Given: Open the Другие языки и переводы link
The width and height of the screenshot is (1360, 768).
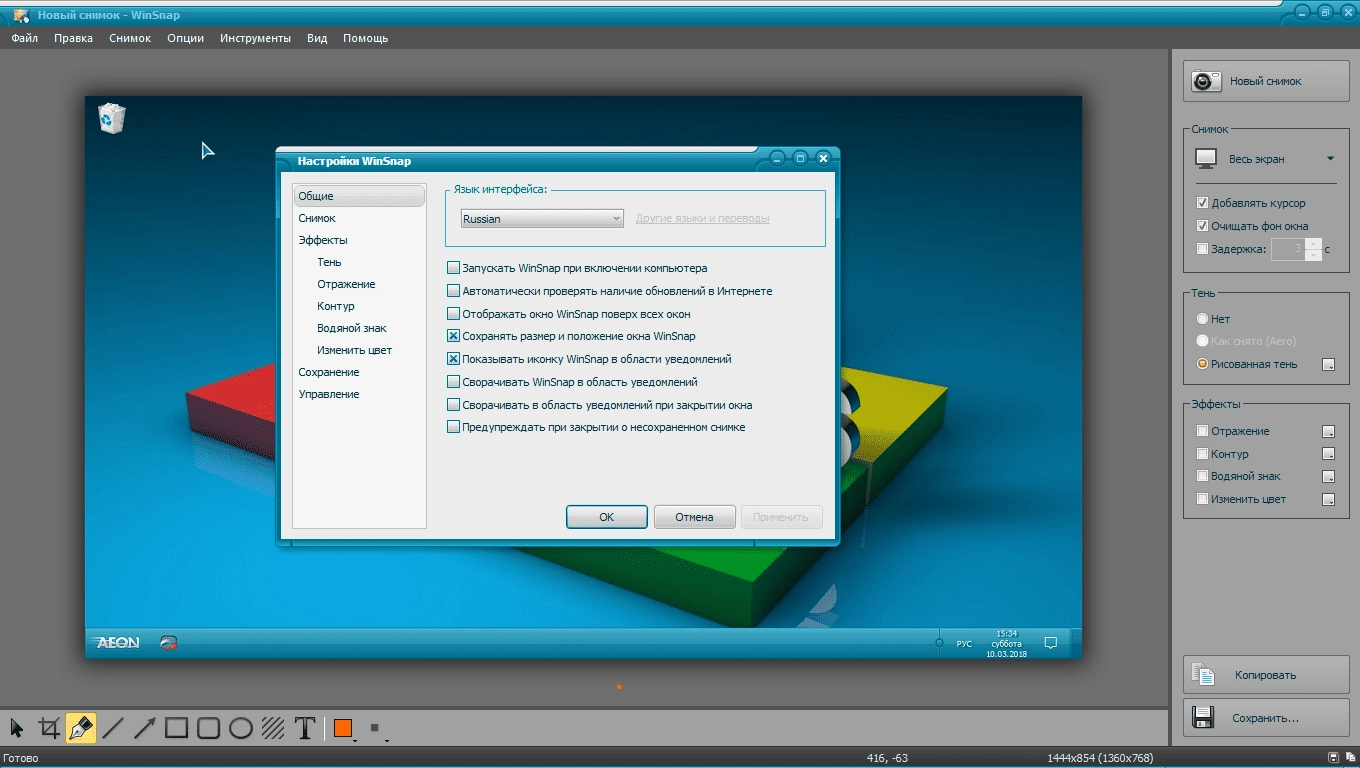Looking at the screenshot, I should click(x=702, y=219).
